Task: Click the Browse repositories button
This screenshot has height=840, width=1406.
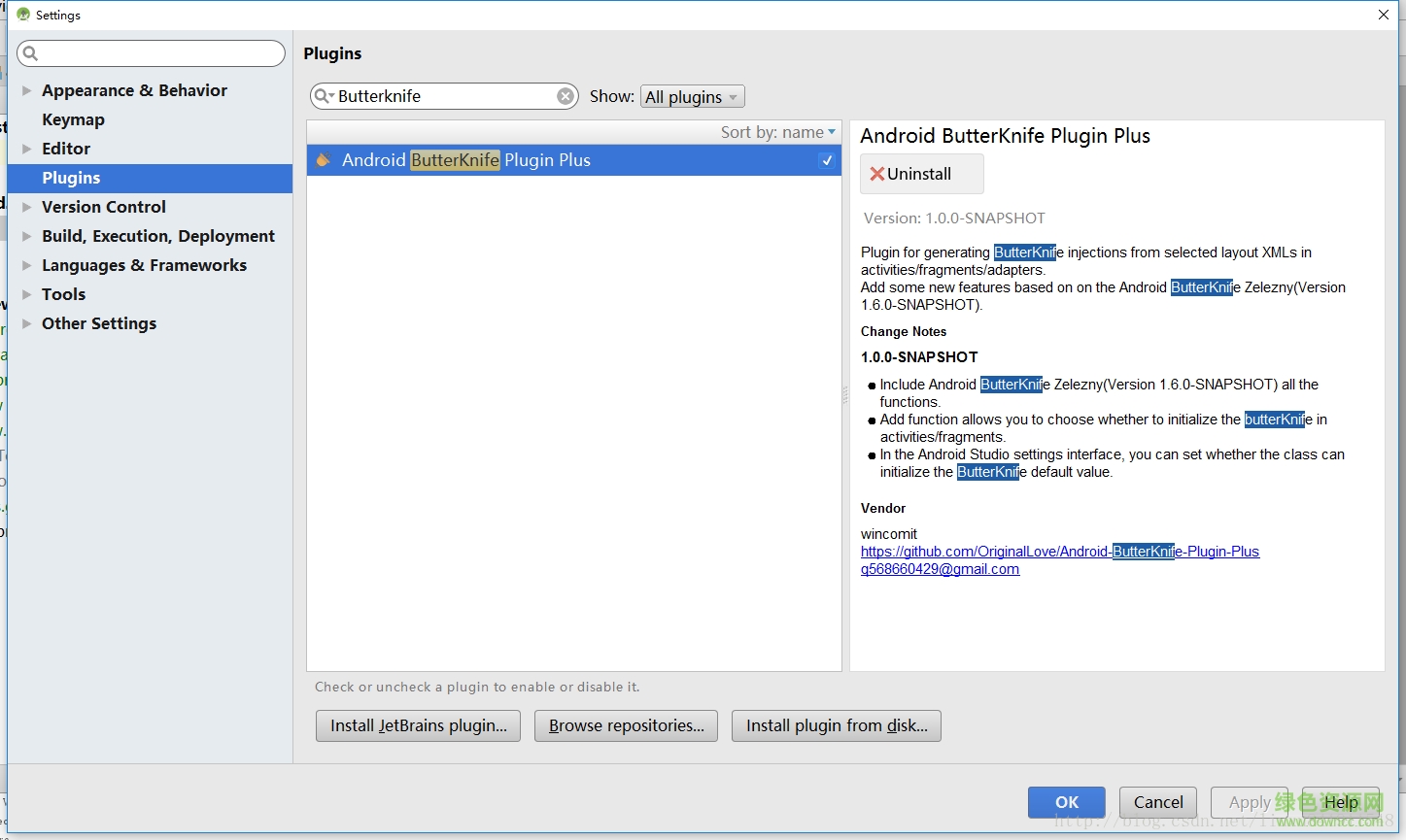Action: tap(626, 725)
